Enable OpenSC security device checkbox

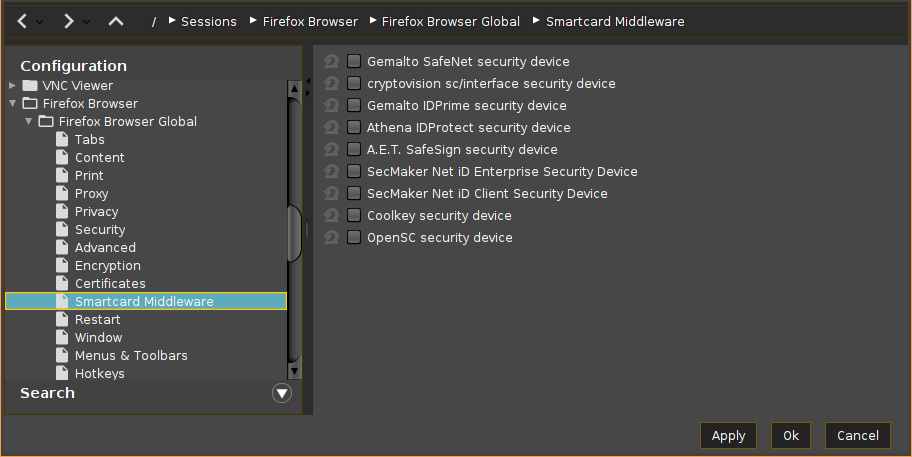tap(354, 238)
